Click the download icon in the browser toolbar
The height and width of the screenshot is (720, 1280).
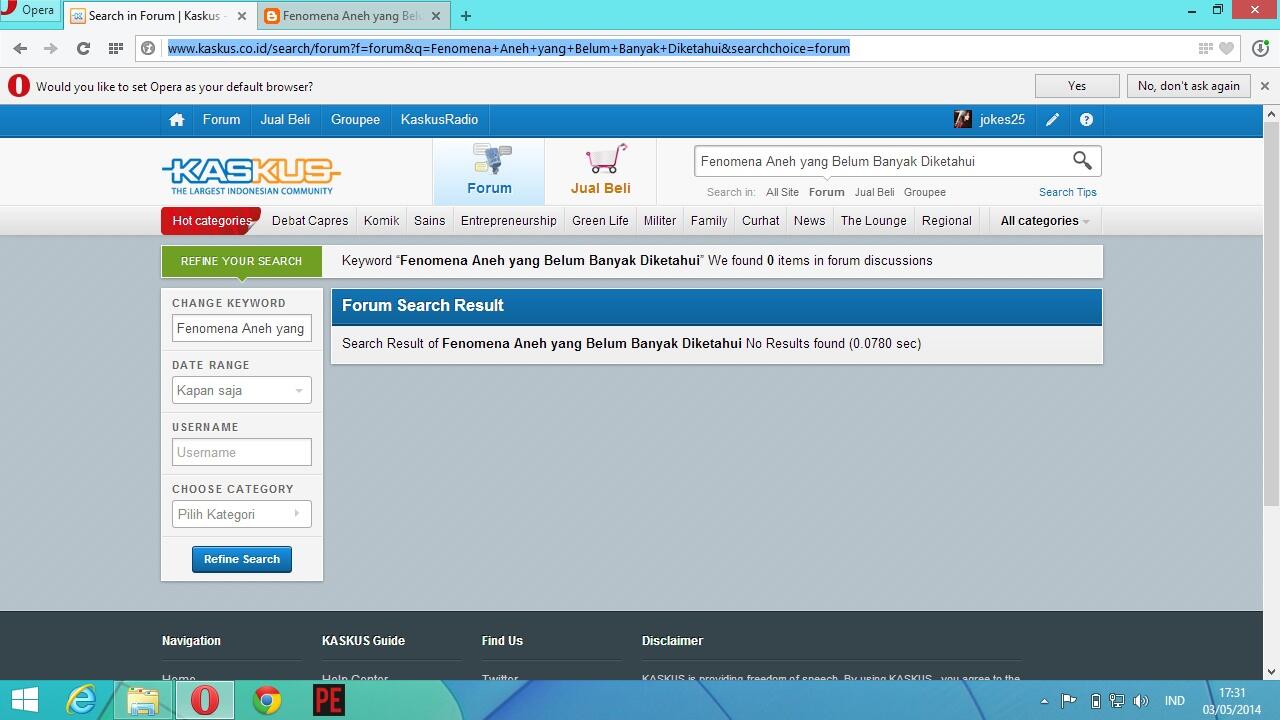(x=1259, y=48)
